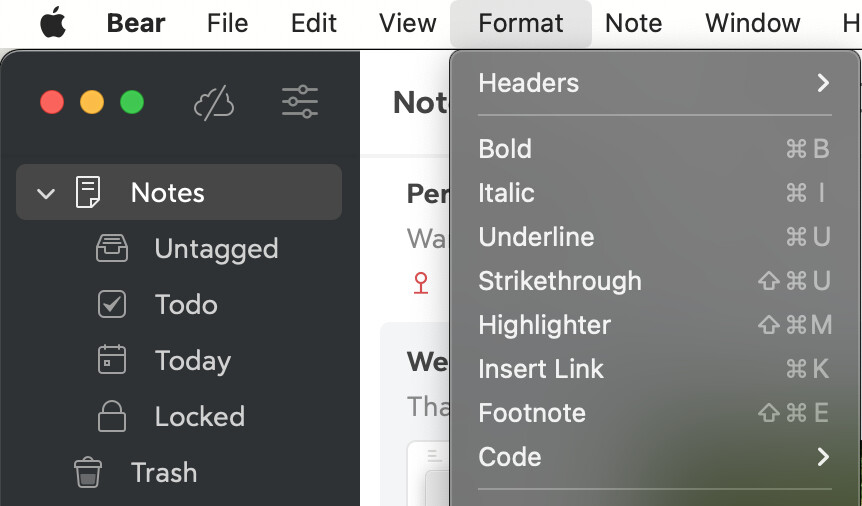The height and width of the screenshot is (506, 862).
Task: Click the Todo checkbox icon in sidebar
Action: [112, 304]
